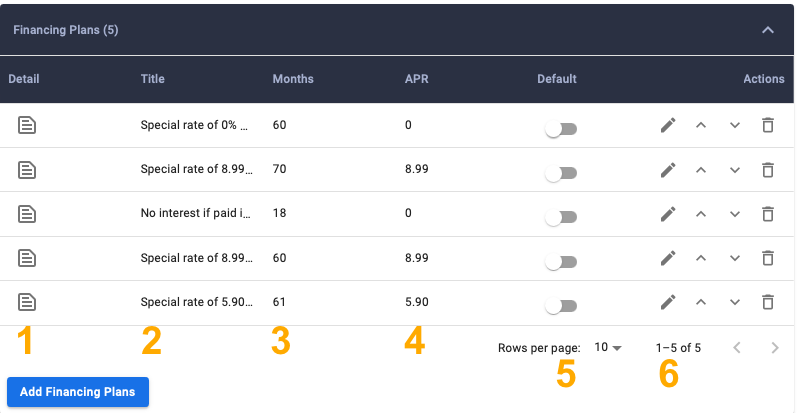Move the Special rate of 5.90 plan down
This screenshot has height=413, width=798.
(734, 302)
